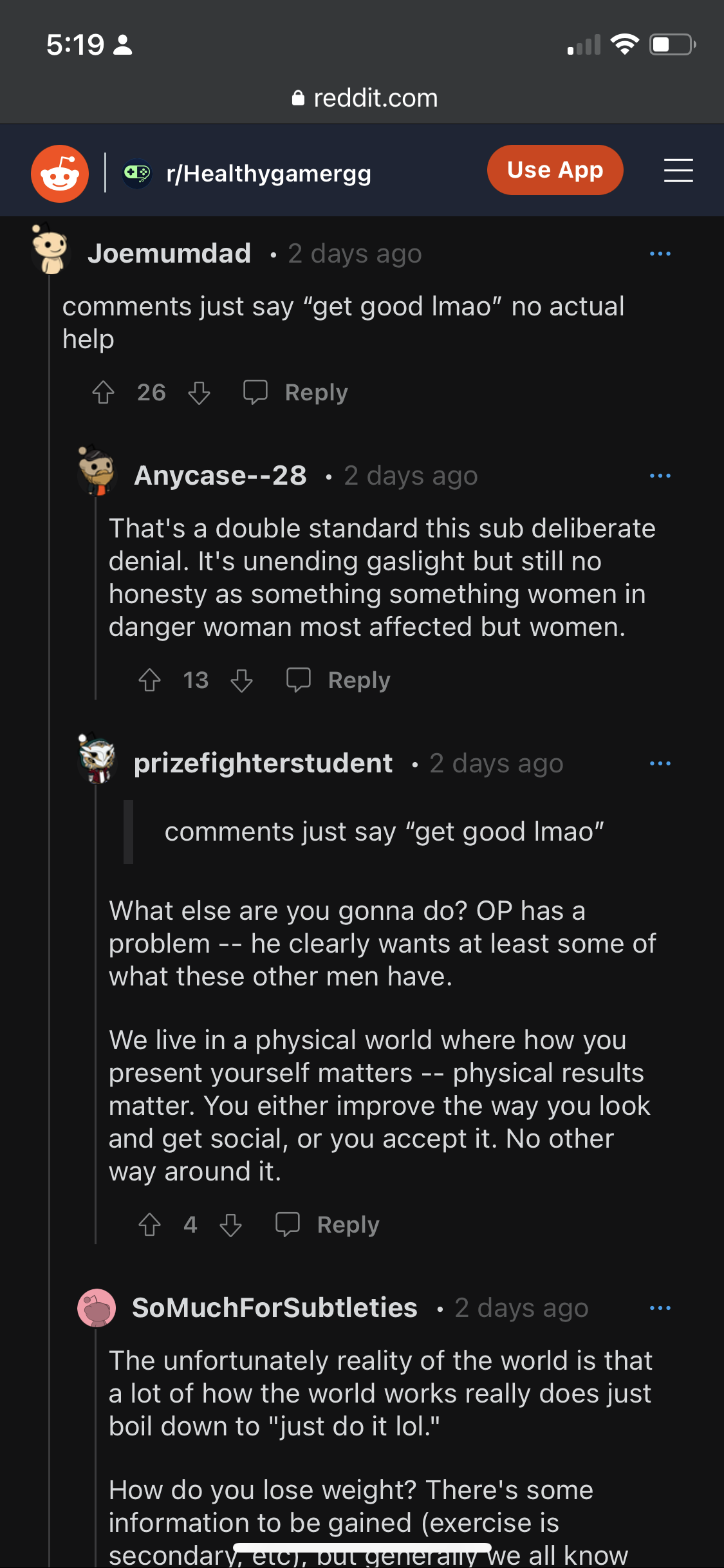Open SoMuchForSubtleties avatar
Viewport: 724px width, 1568px height.
pyautogui.click(x=97, y=1308)
